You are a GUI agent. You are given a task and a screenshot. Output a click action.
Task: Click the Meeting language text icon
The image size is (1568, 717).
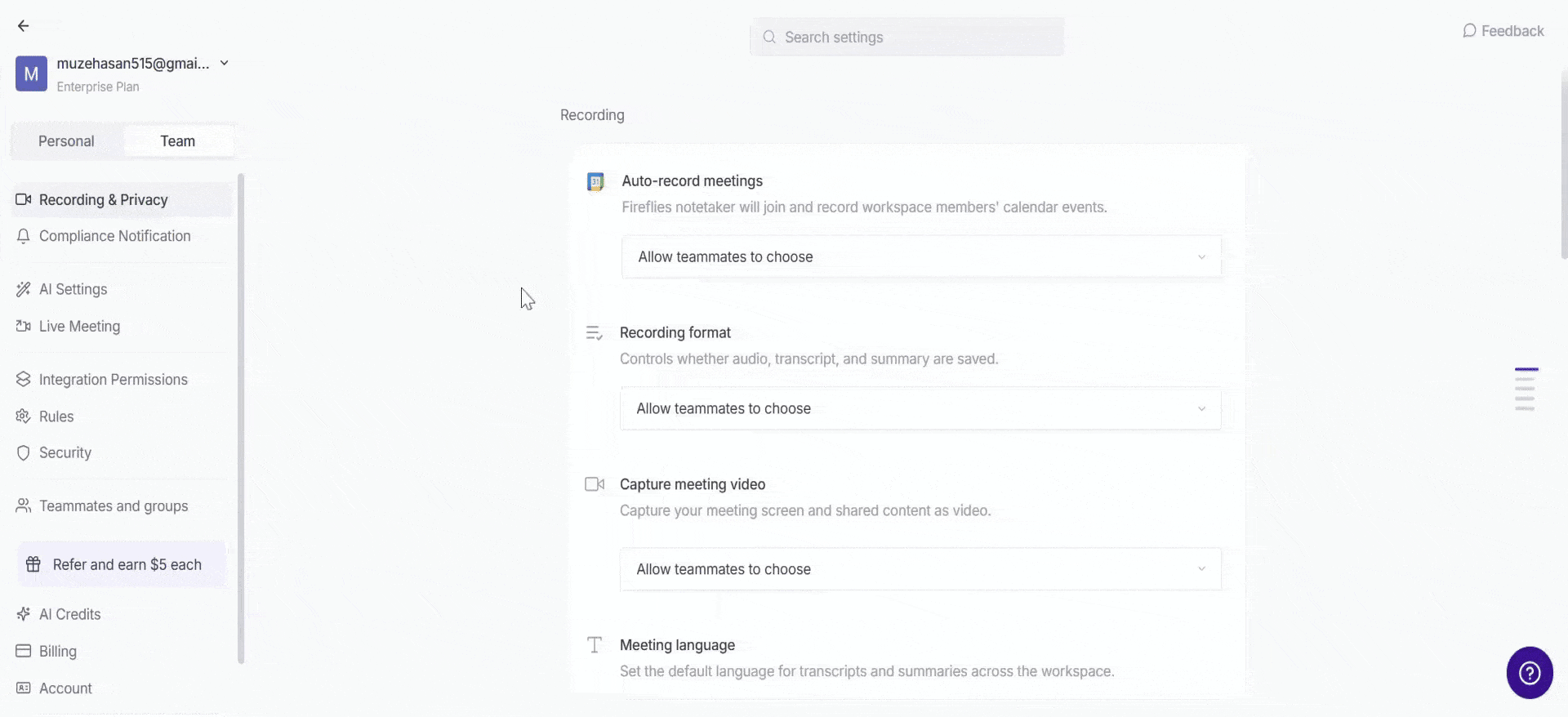595,645
